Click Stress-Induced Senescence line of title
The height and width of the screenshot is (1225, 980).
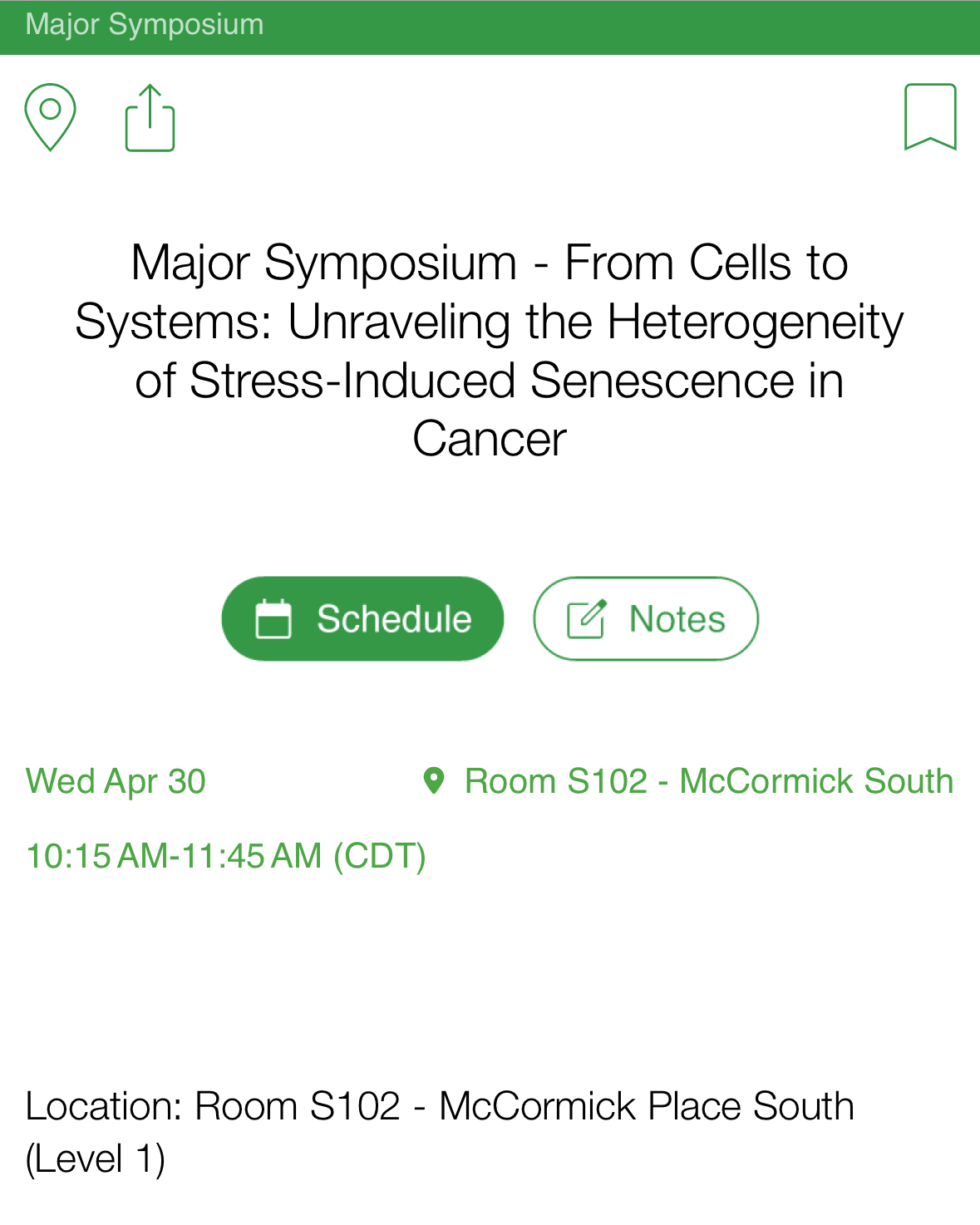tap(490, 381)
